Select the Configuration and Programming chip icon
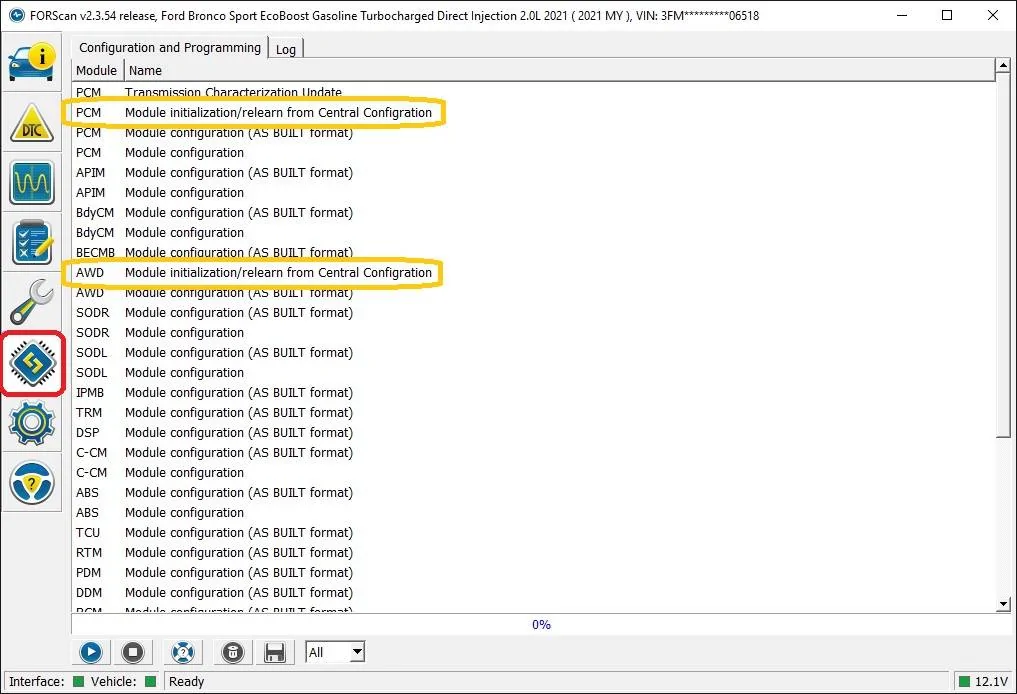This screenshot has height=694, width=1017. [x=33, y=363]
